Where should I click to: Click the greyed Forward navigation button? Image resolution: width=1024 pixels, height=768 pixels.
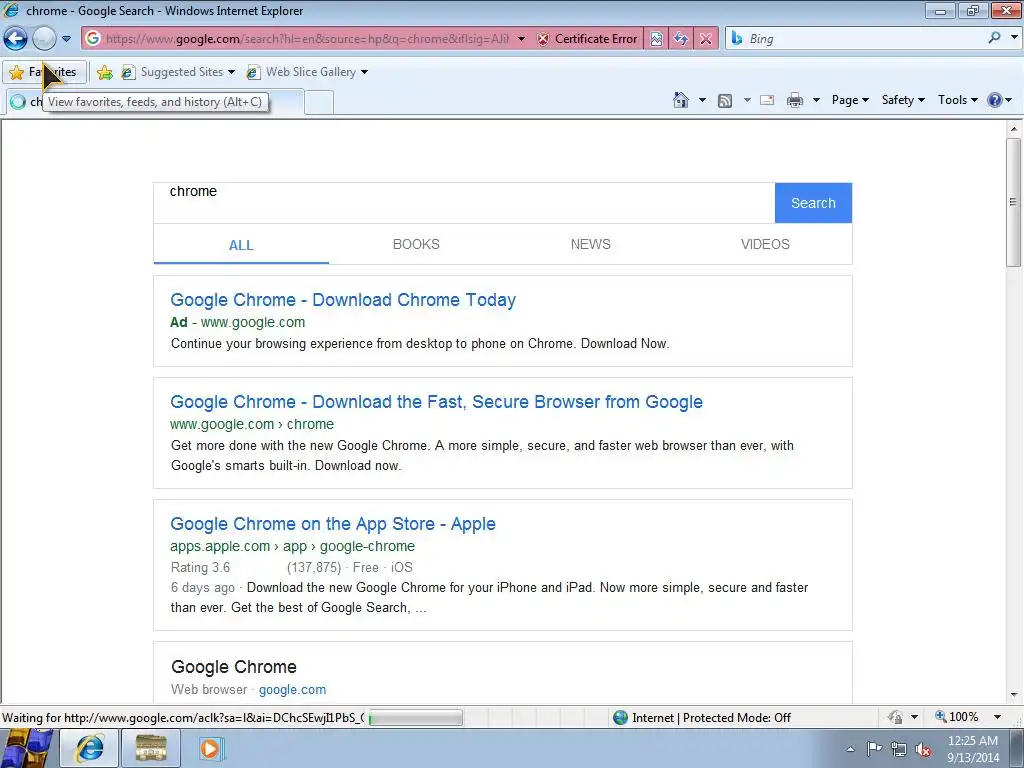click(44, 39)
